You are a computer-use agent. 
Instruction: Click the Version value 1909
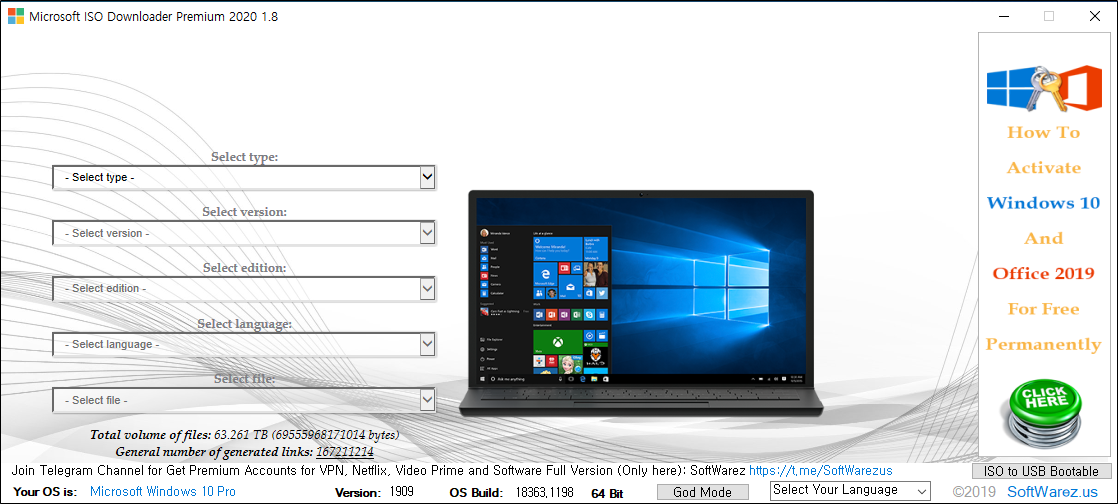(401, 492)
